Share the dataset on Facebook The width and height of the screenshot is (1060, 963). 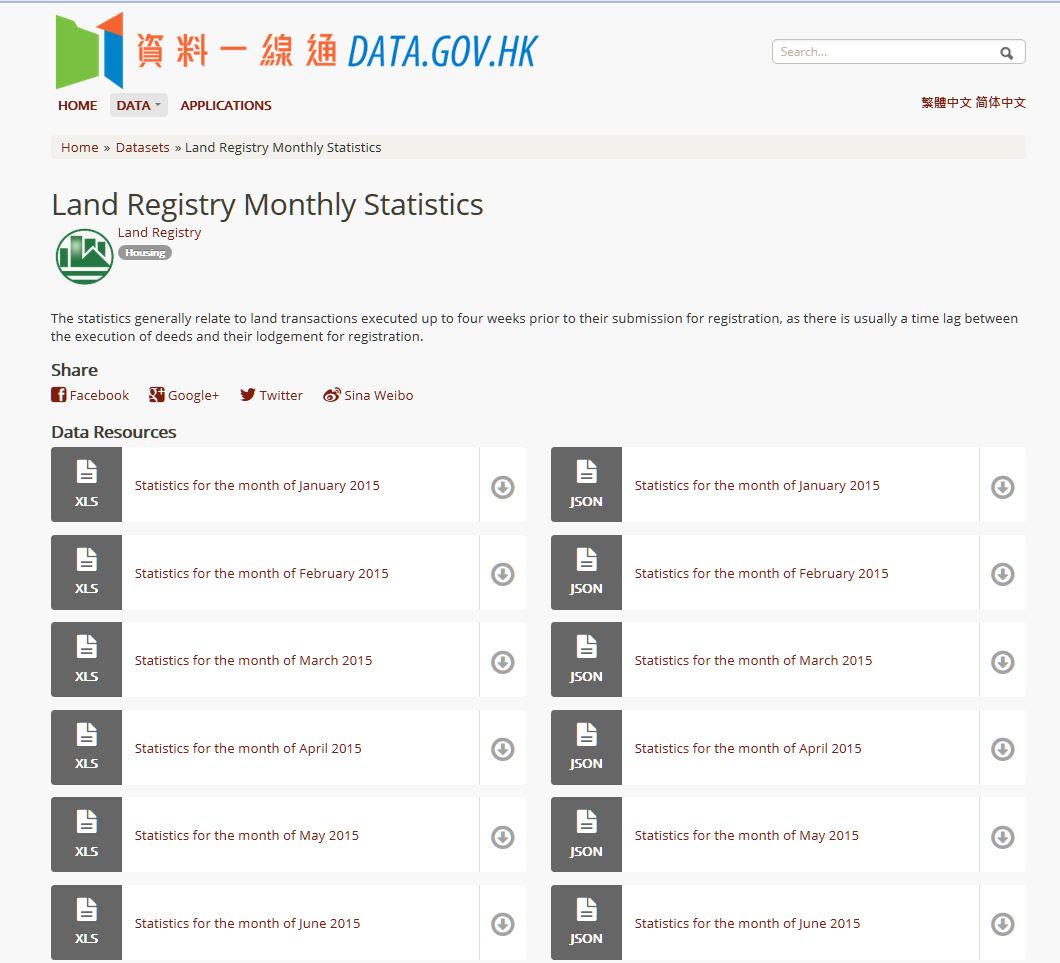click(x=90, y=395)
